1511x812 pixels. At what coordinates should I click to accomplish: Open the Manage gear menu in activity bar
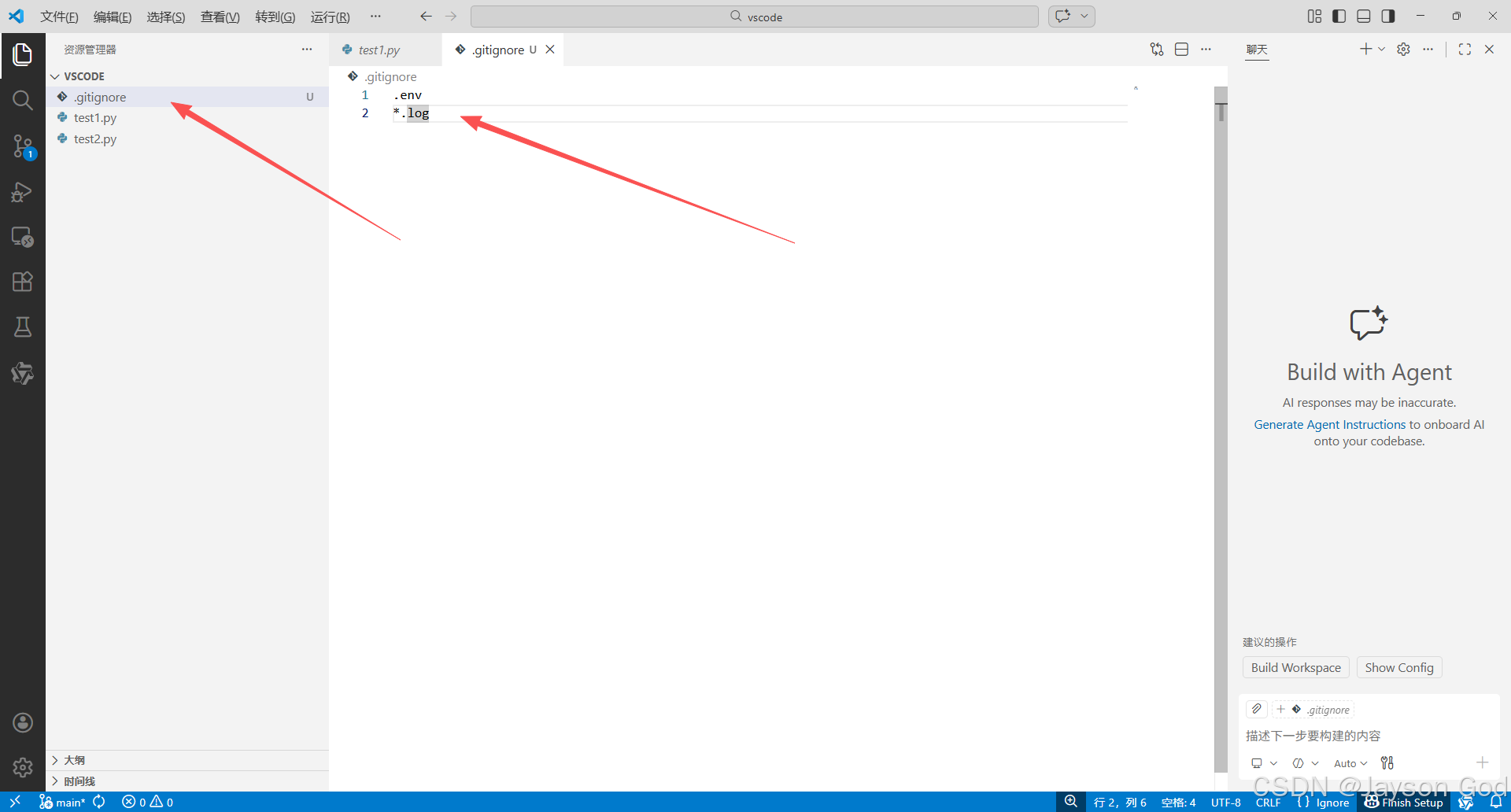(23, 767)
